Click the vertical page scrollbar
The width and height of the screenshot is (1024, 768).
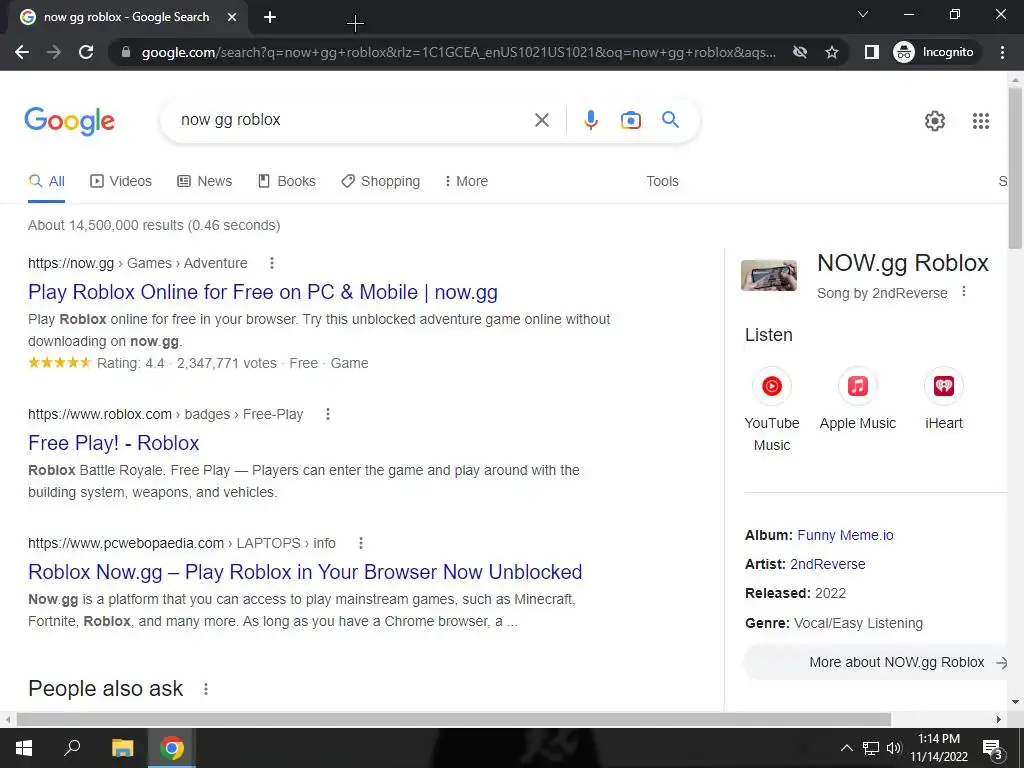[x=1015, y=167]
